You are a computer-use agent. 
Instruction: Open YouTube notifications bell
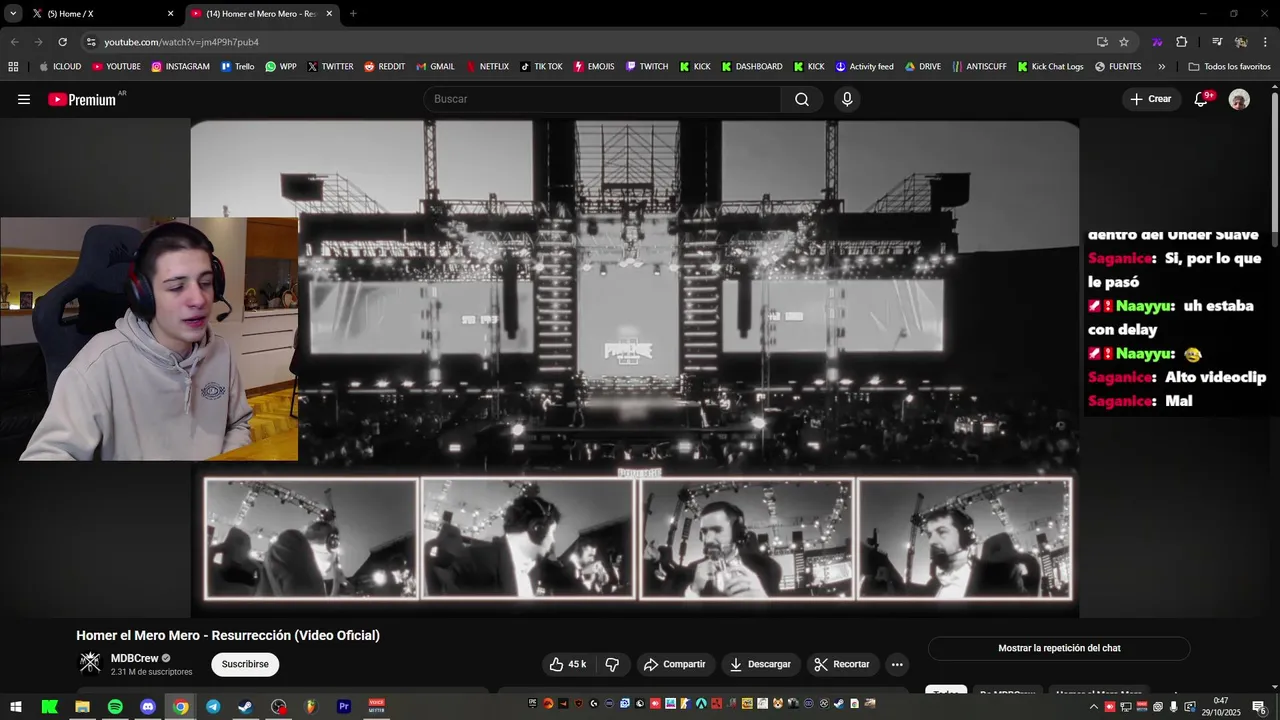(1202, 99)
